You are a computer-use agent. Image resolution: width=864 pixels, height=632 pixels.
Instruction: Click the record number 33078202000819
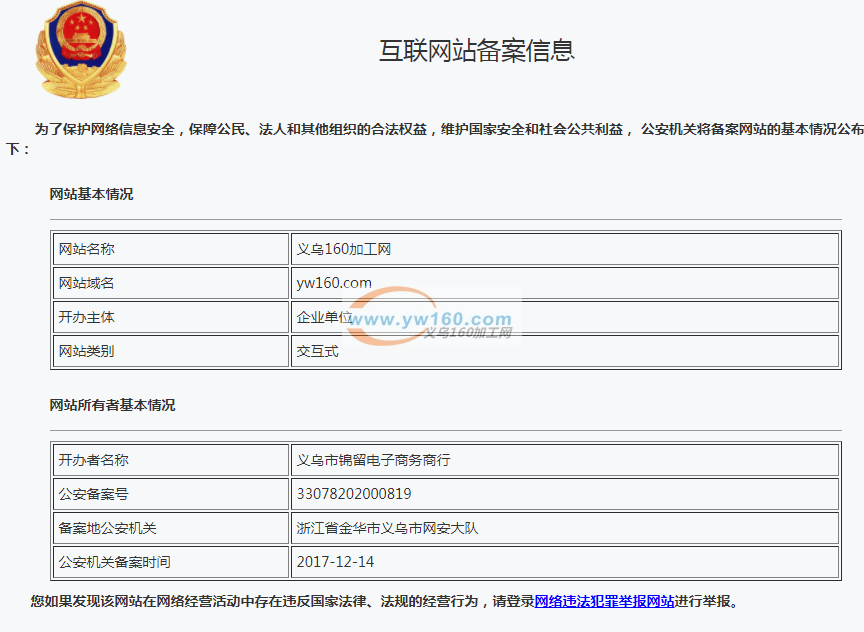354,494
